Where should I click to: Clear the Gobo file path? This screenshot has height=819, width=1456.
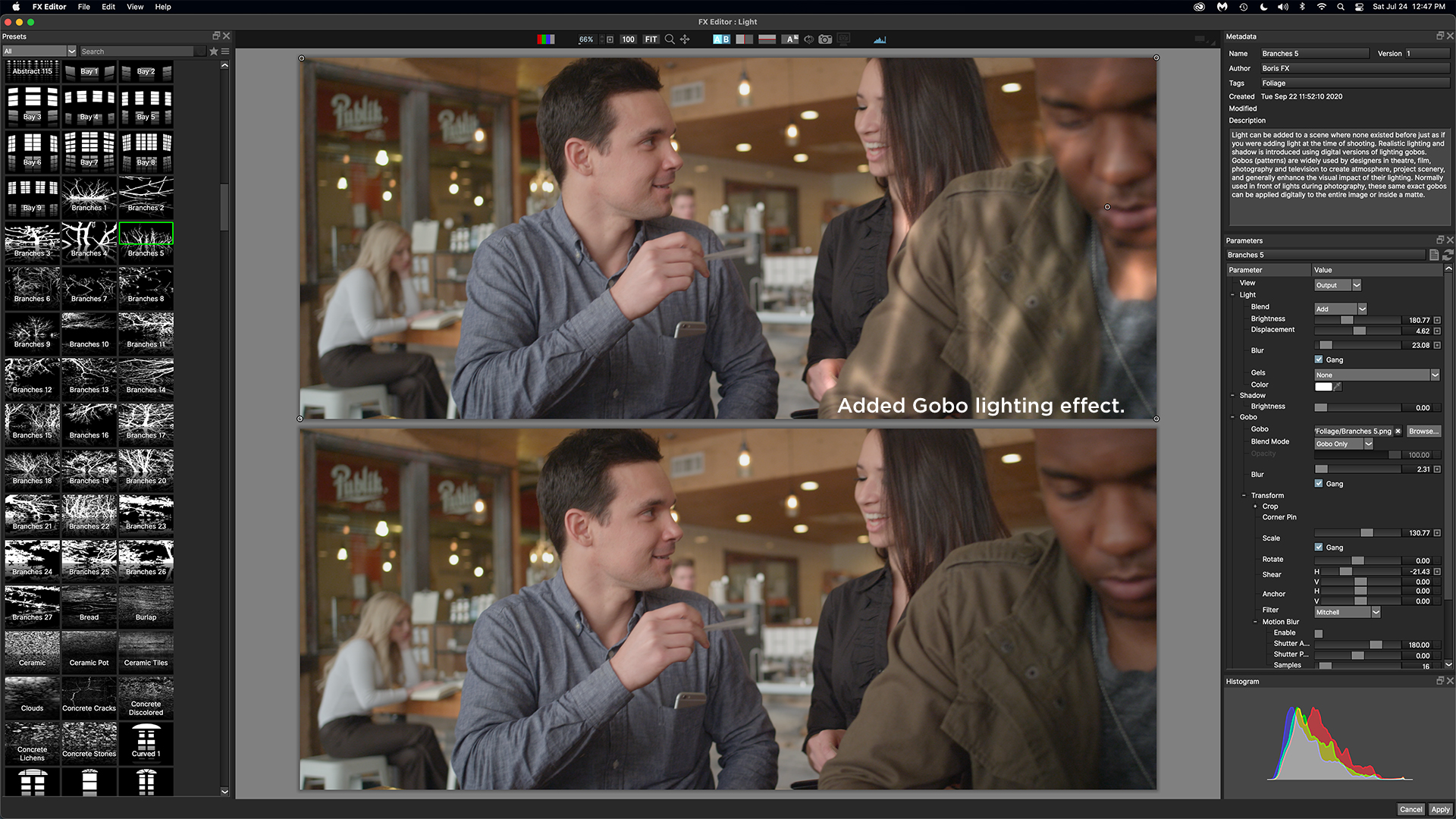coord(1398,431)
